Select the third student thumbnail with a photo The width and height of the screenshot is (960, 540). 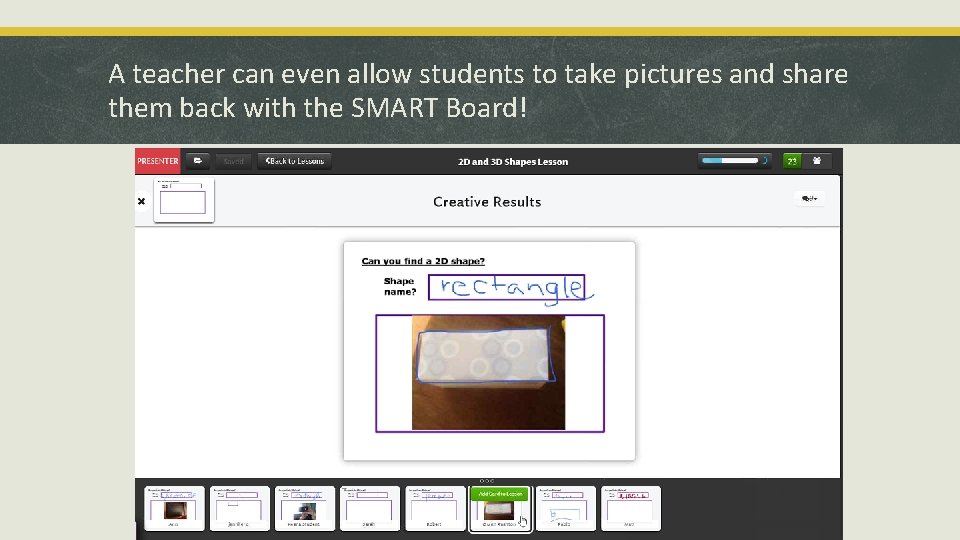[x=304, y=508]
